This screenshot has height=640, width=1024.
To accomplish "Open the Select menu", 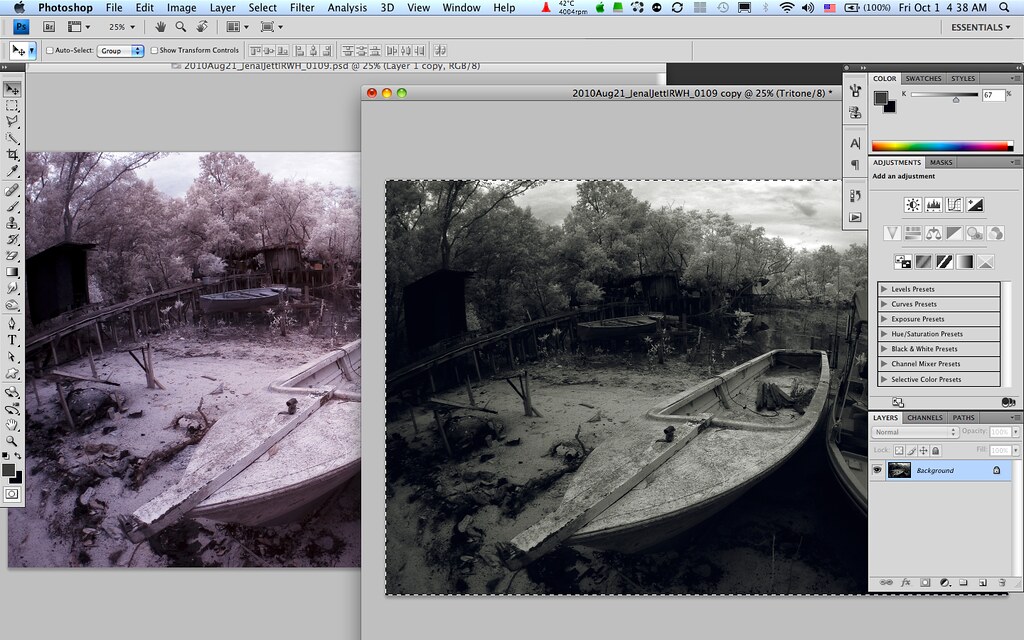I will point(263,8).
